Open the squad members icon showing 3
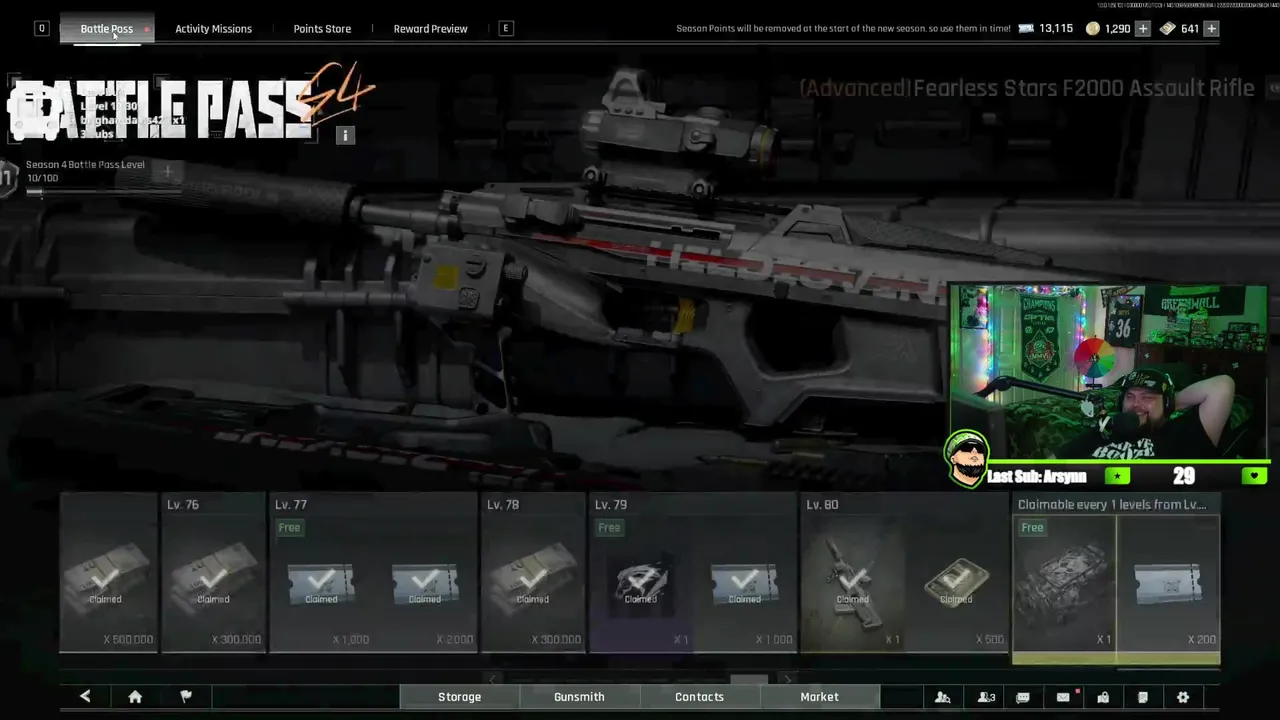This screenshot has height=720, width=1280. [986, 697]
